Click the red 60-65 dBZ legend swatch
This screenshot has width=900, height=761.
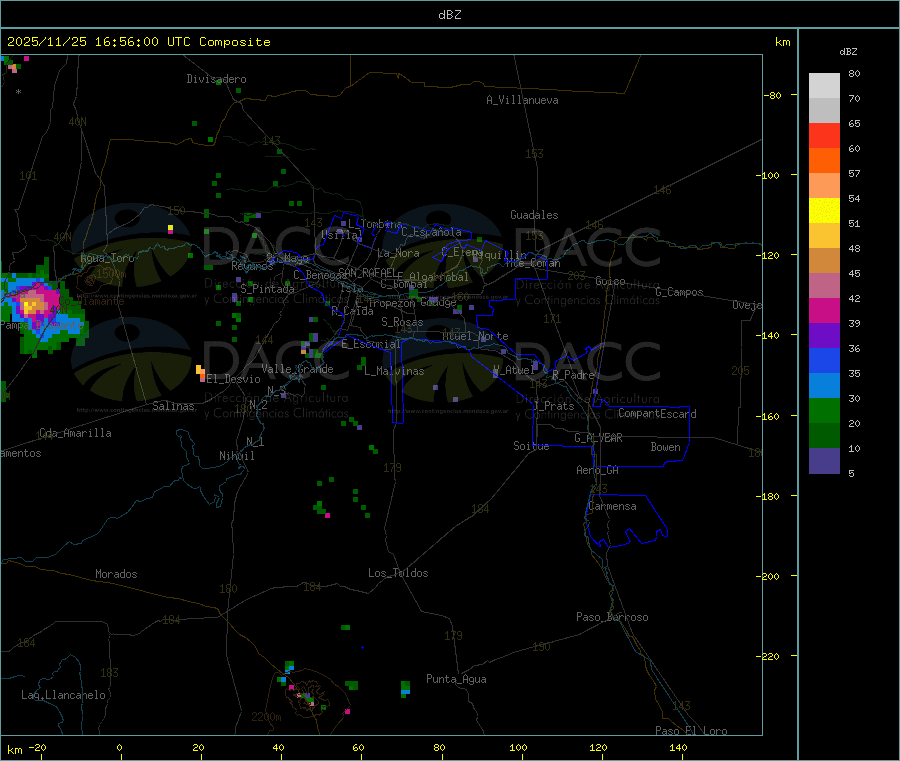point(824,135)
